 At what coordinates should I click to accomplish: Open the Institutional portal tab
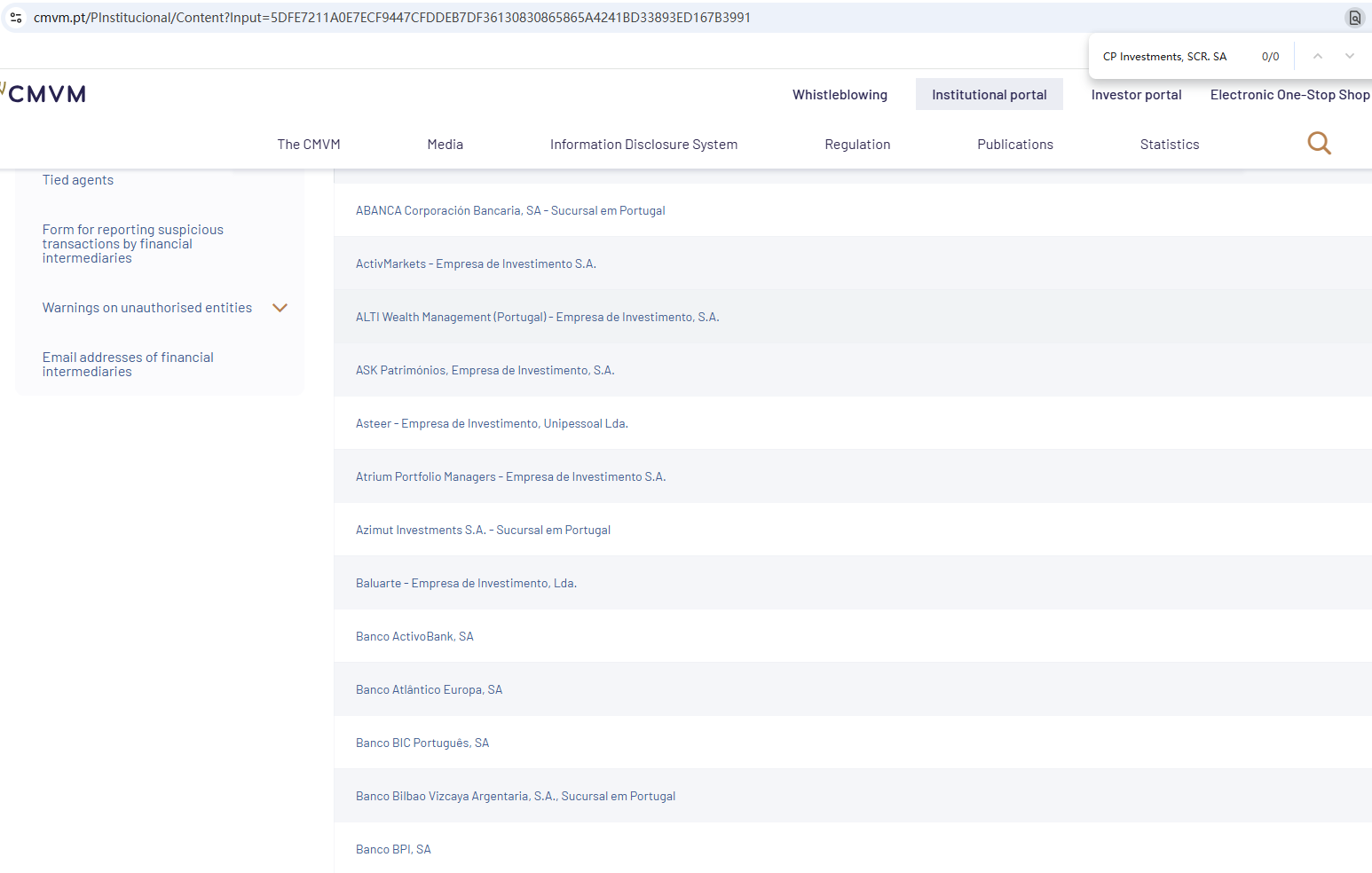pyautogui.click(x=989, y=95)
